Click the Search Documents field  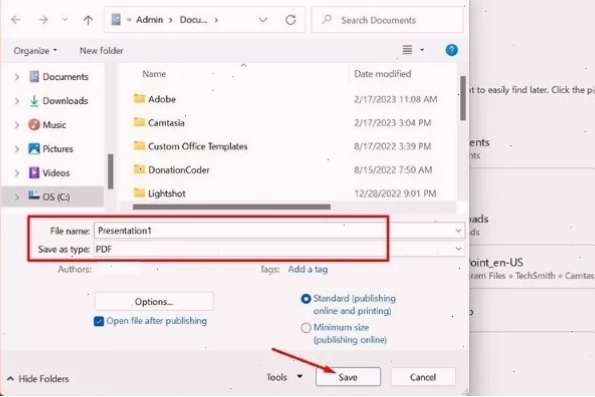[x=387, y=20]
